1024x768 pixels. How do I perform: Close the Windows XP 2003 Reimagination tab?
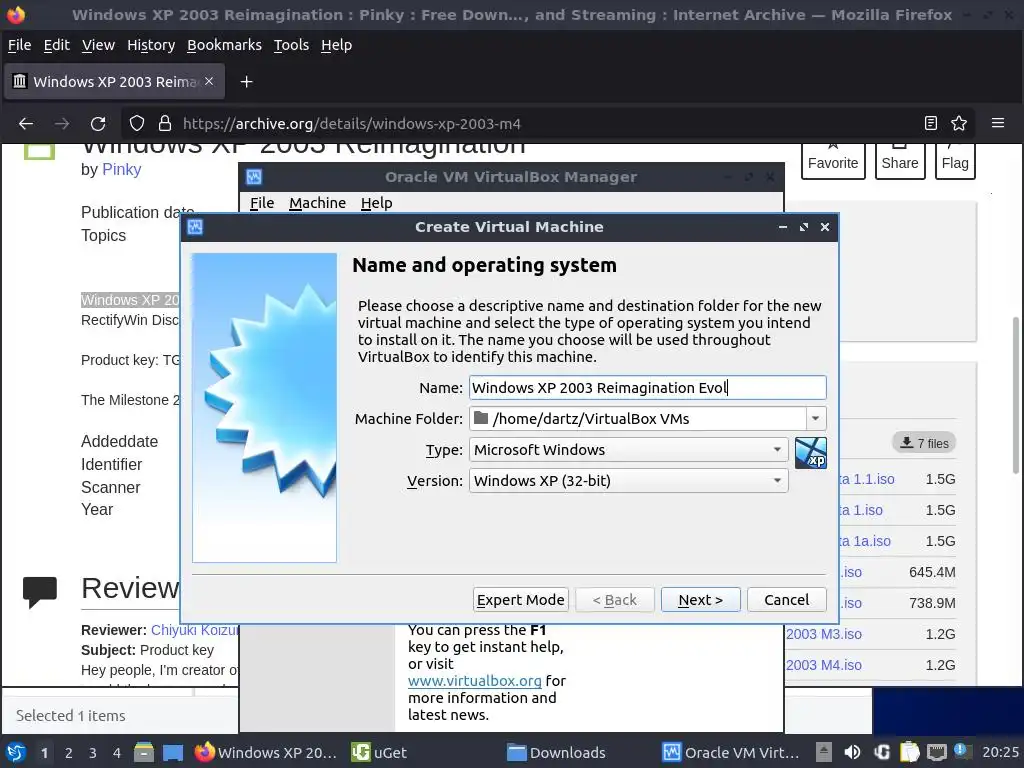(x=209, y=81)
